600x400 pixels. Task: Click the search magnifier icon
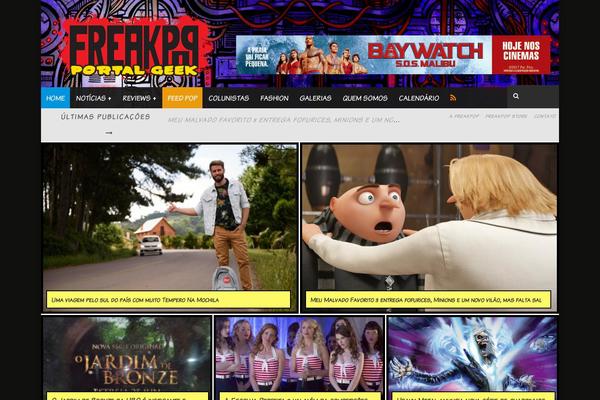tap(516, 96)
